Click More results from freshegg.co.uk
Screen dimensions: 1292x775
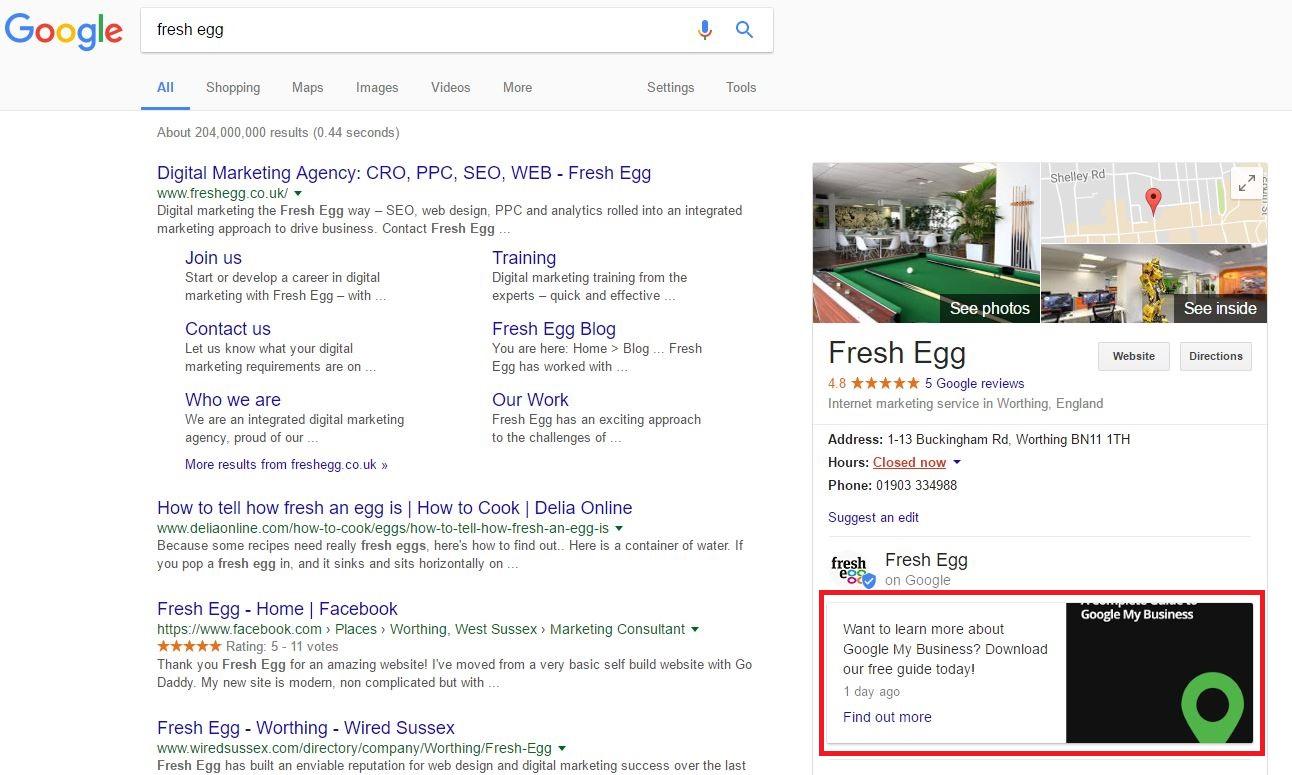coord(286,465)
